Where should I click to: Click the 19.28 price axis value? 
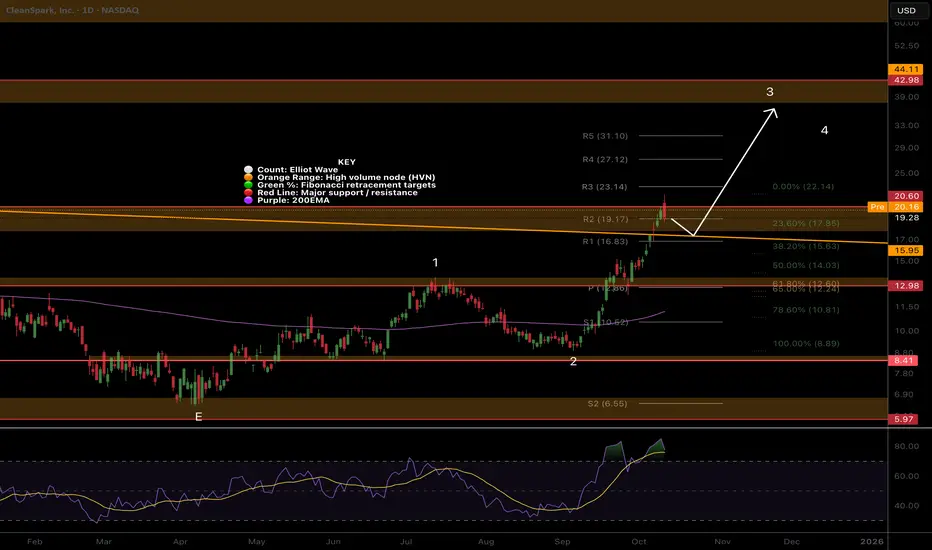[x=907, y=218]
